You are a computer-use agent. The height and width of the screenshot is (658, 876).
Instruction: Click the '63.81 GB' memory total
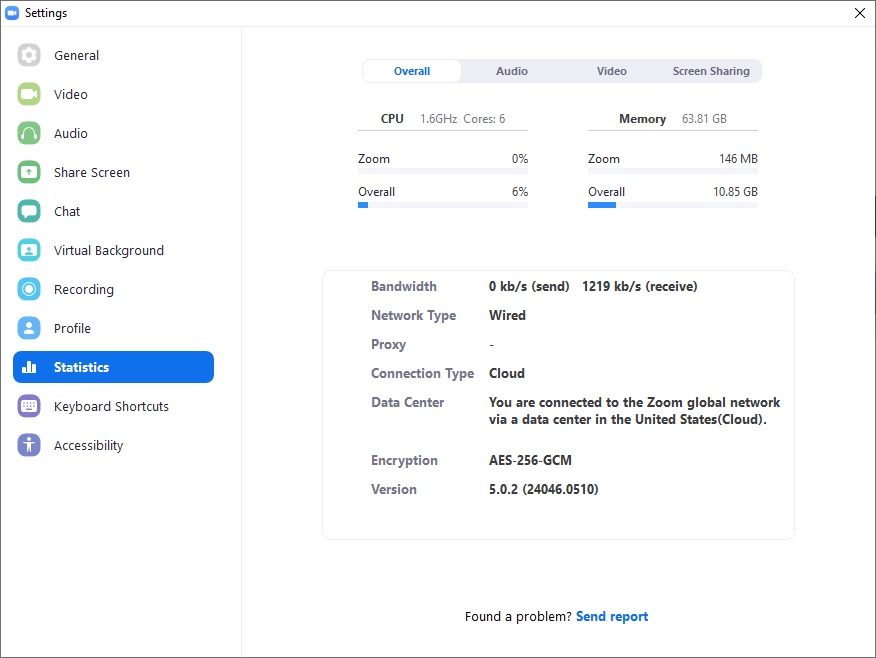[x=704, y=118]
